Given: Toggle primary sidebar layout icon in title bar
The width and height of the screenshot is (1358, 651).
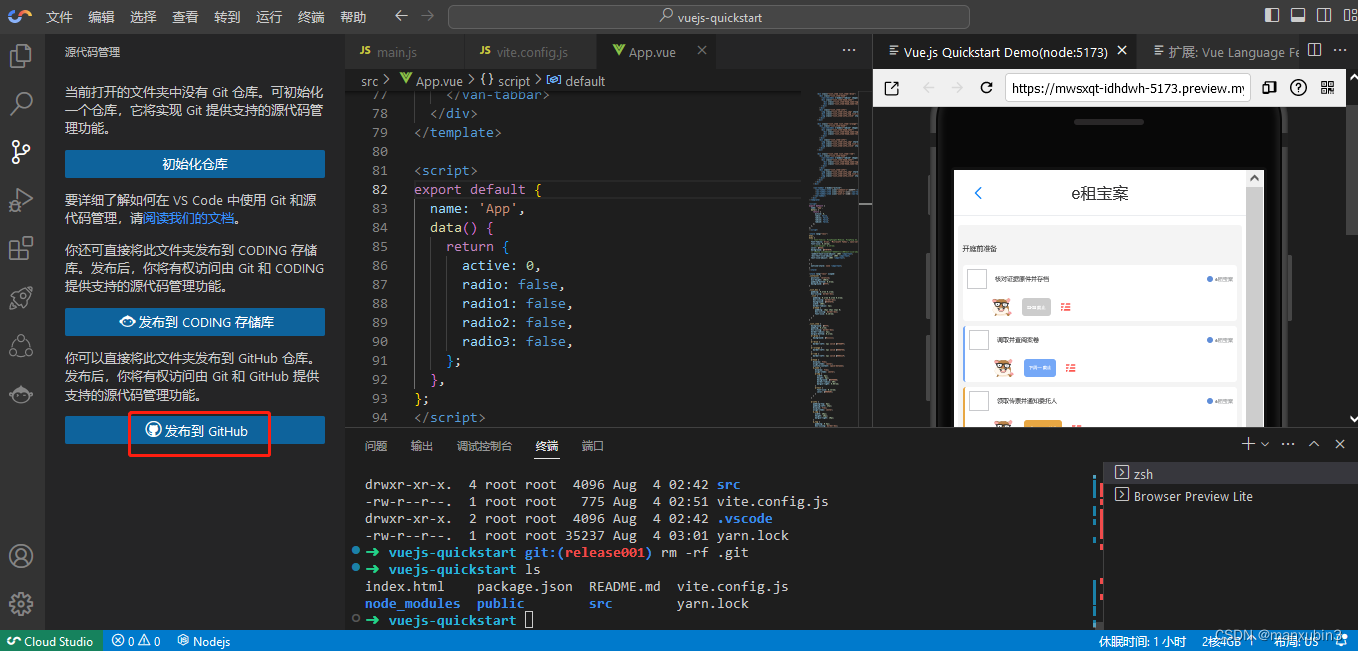Looking at the screenshot, I should tap(1272, 16).
